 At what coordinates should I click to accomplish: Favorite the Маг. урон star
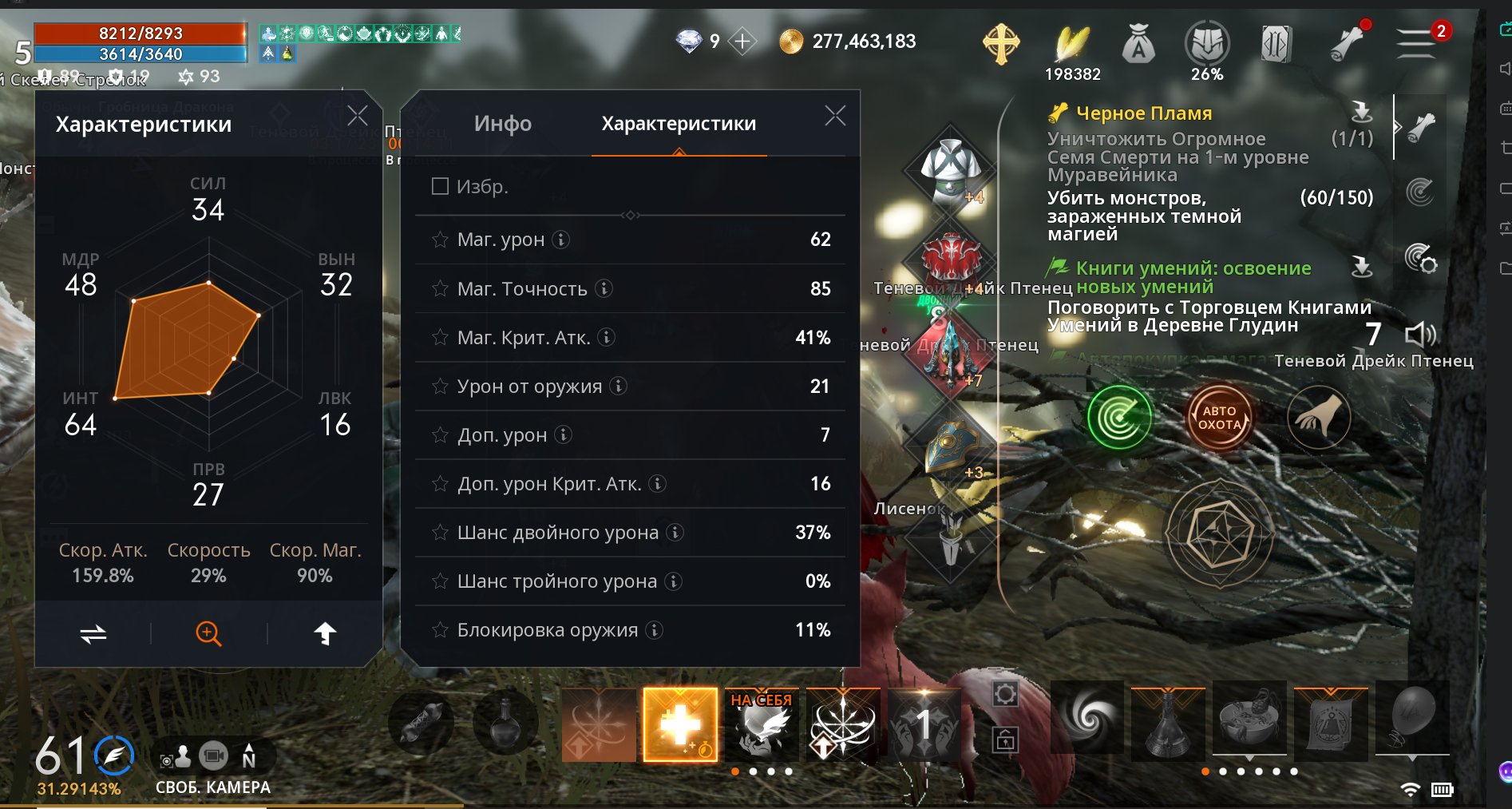440,240
